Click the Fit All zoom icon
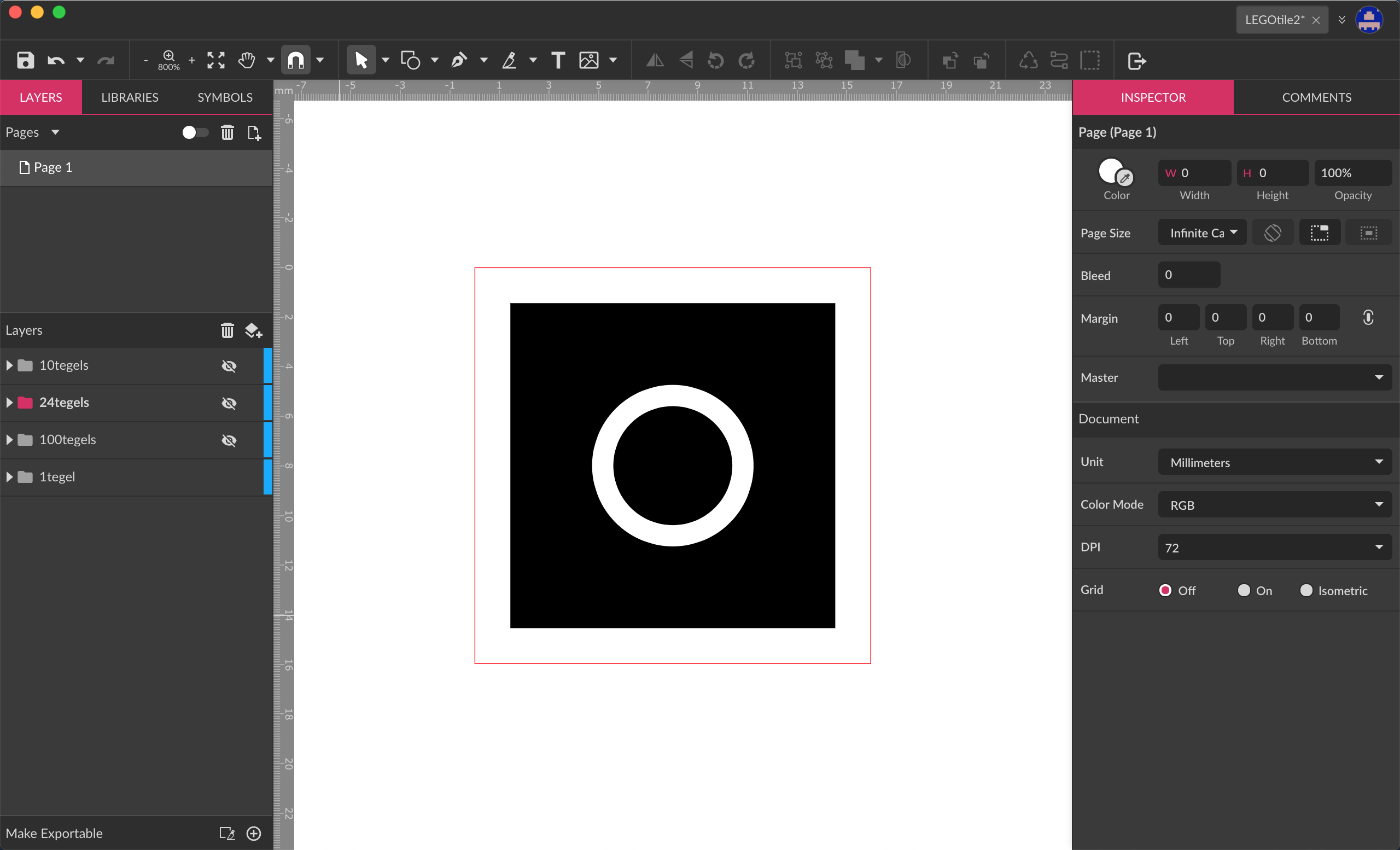1400x850 pixels. (216, 60)
